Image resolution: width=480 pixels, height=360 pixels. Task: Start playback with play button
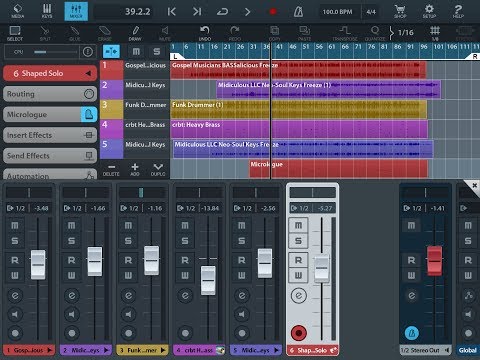pyautogui.click(x=247, y=12)
